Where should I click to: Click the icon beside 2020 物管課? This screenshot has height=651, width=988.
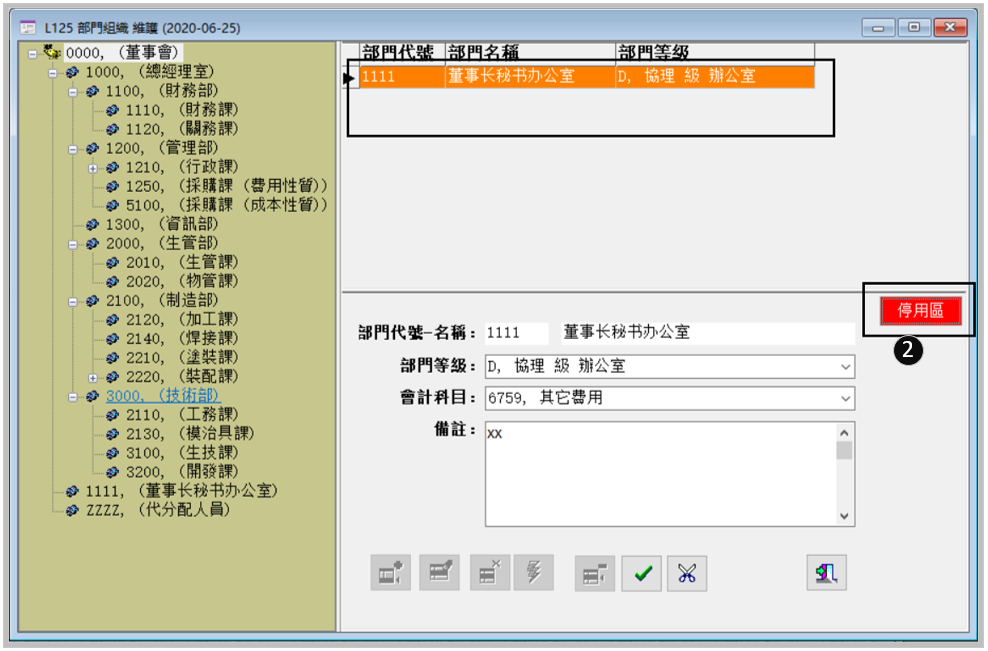[x=113, y=282]
